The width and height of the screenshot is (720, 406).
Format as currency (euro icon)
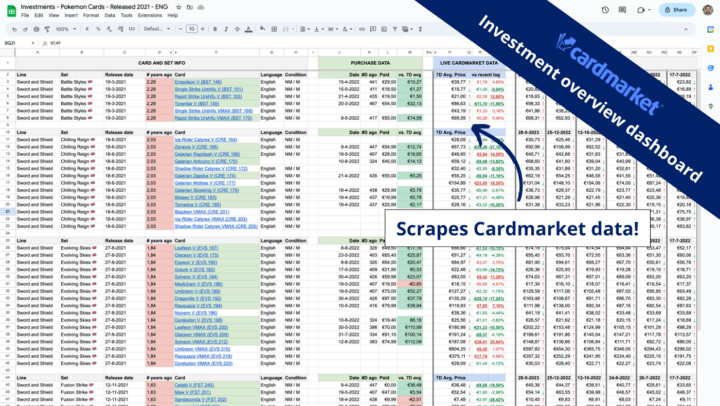(87, 29)
